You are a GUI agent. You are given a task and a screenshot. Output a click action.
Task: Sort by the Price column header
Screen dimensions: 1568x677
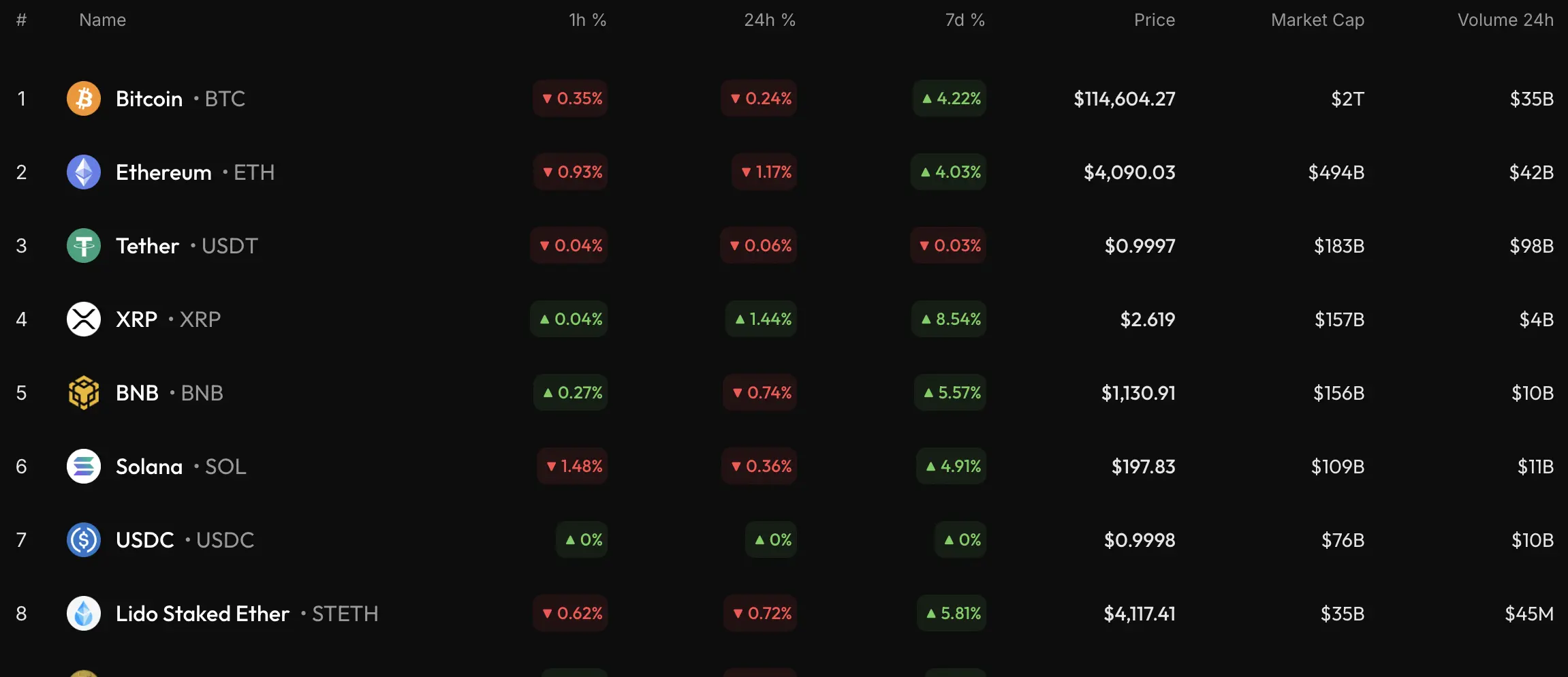tap(1154, 20)
